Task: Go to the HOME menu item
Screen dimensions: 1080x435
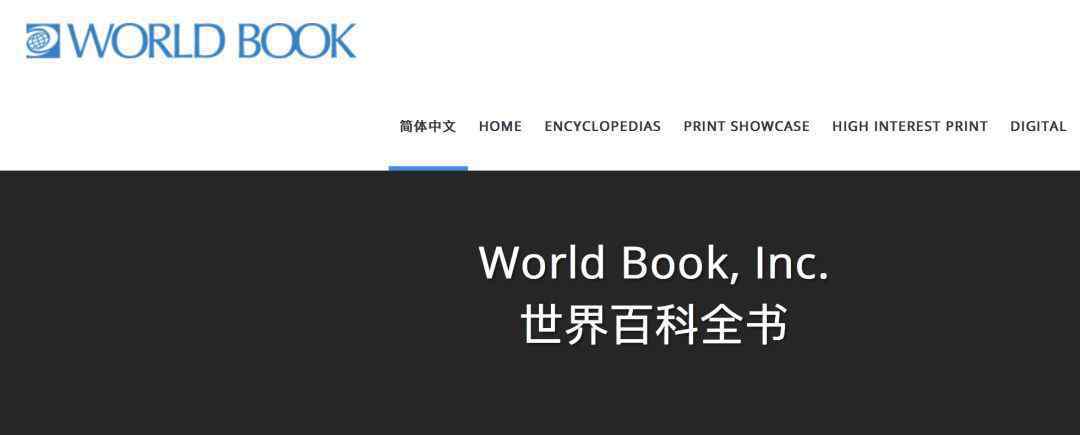Action: [x=500, y=127]
